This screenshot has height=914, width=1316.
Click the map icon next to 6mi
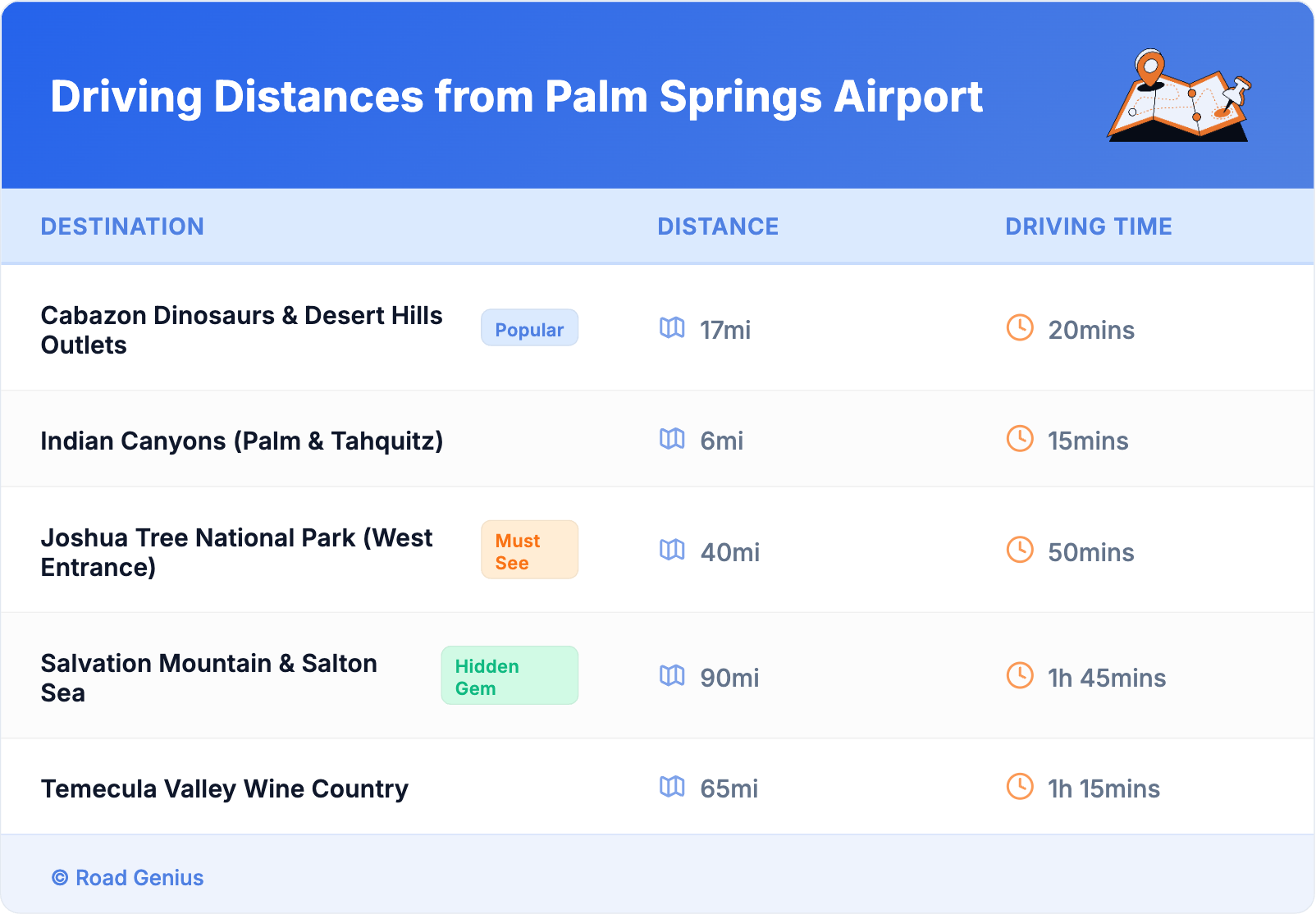point(672,439)
